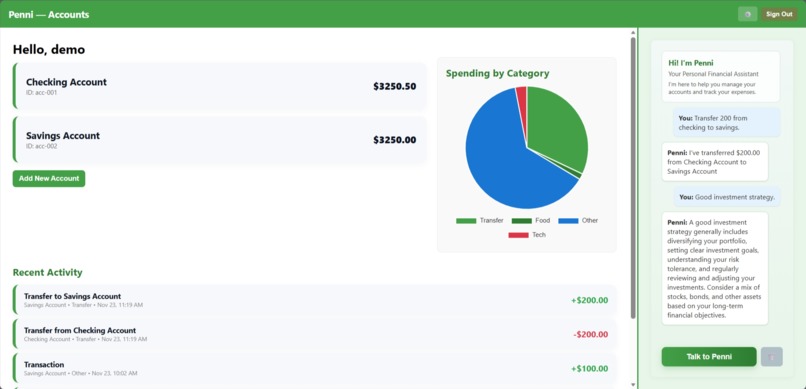
Task: Click the $3250.50 checking balance
Action: [x=395, y=86]
